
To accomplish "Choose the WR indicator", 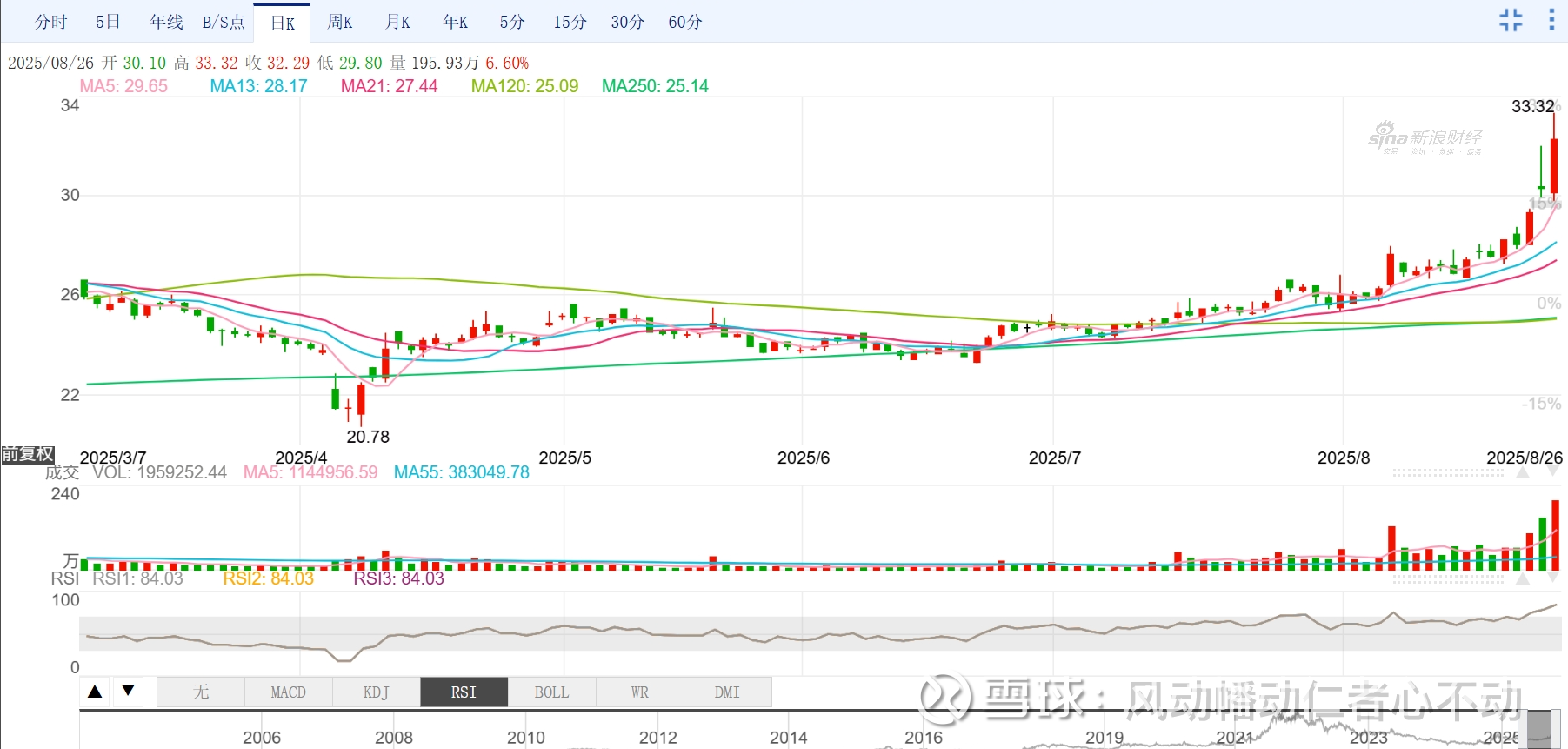I will click(639, 692).
